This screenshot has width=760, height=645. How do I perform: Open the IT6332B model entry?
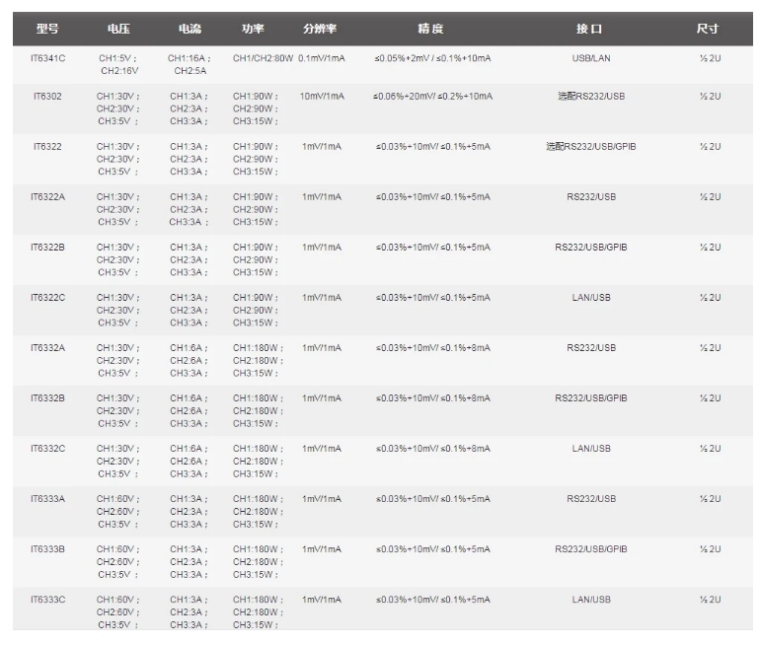48,398
